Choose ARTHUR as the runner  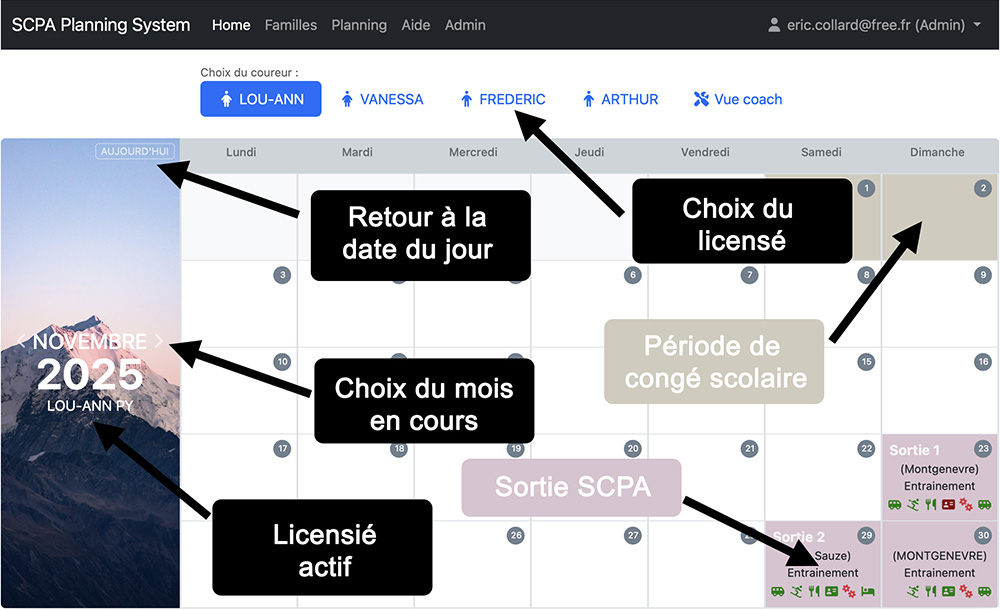[620, 99]
